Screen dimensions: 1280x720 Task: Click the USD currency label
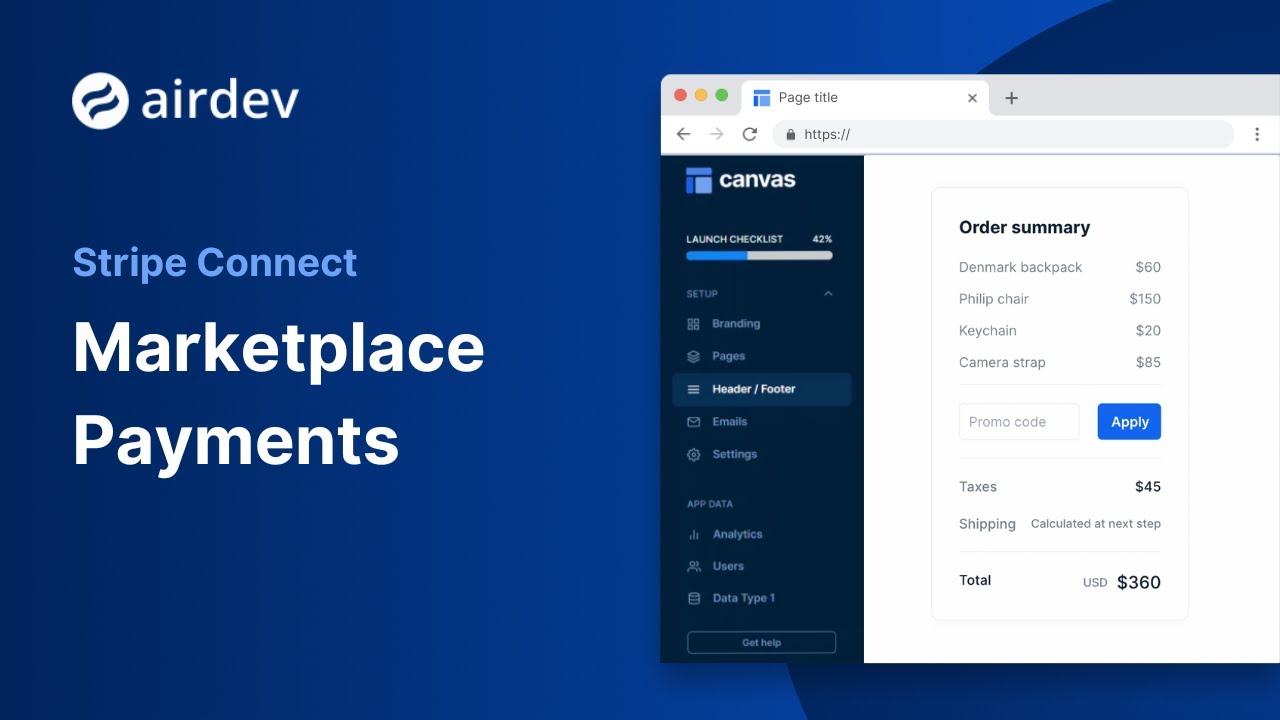(1095, 583)
